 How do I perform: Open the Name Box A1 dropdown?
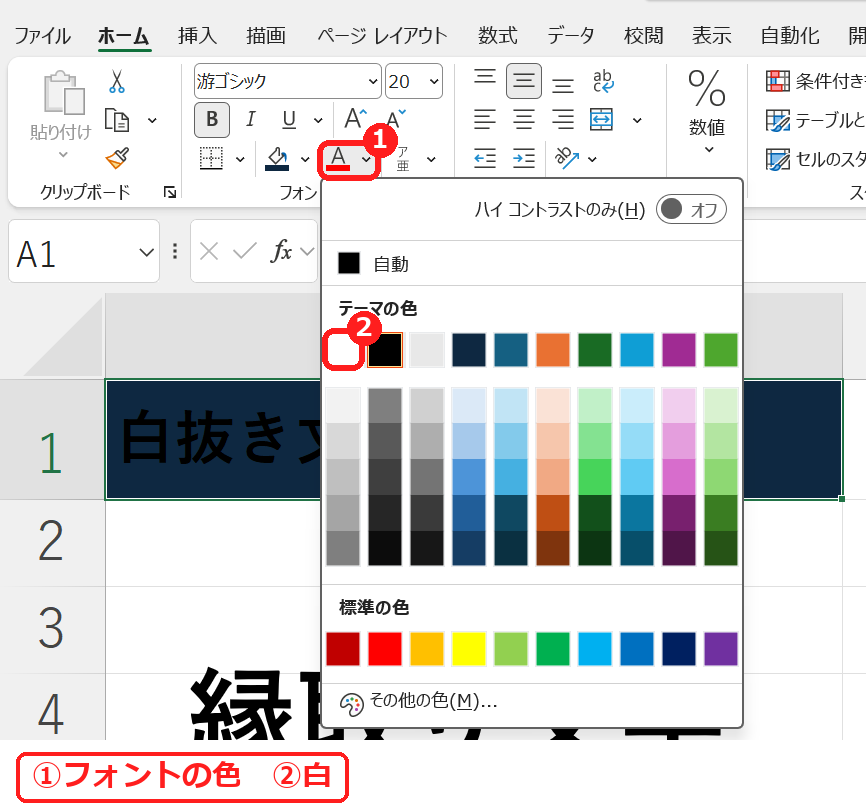coord(146,252)
